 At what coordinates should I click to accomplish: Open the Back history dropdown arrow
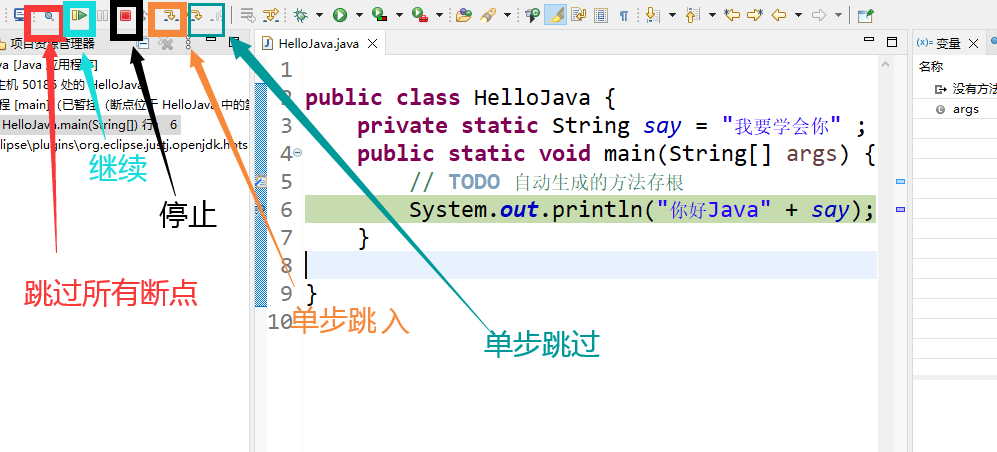pos(799,15)
